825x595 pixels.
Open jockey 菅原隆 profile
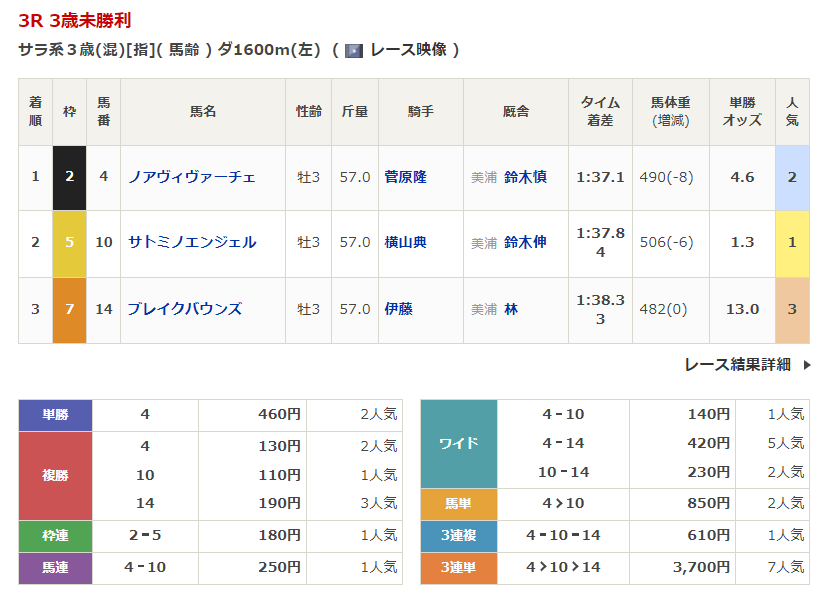coord(405,177)
